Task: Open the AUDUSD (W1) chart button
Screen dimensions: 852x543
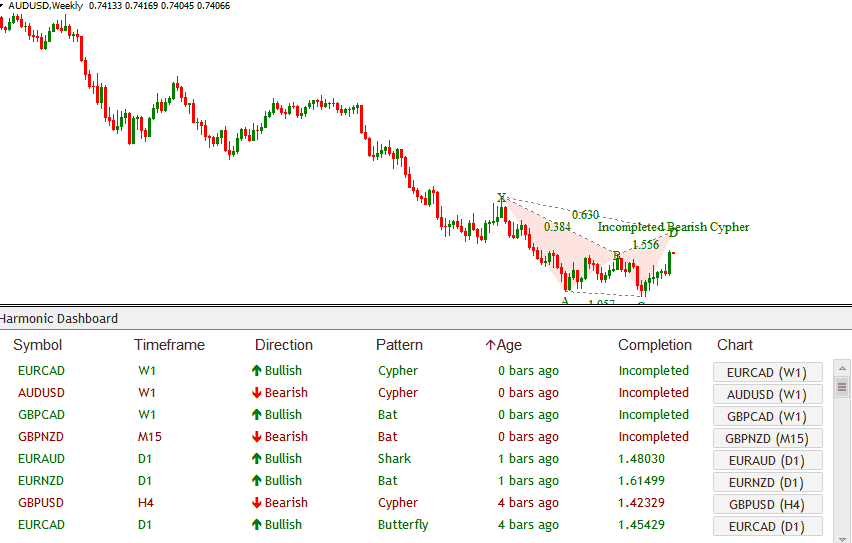Action: (767, 395)
